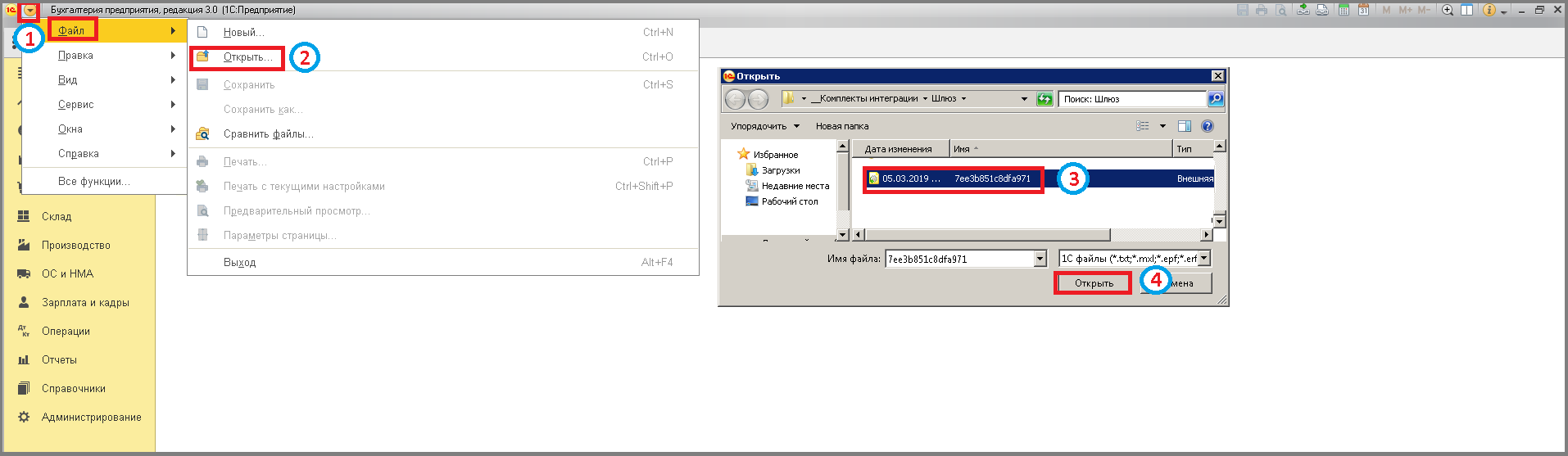The image size is (1568, 456).
Task: Open the address bar history dropdown arrow
Action: pos(1024,99)
